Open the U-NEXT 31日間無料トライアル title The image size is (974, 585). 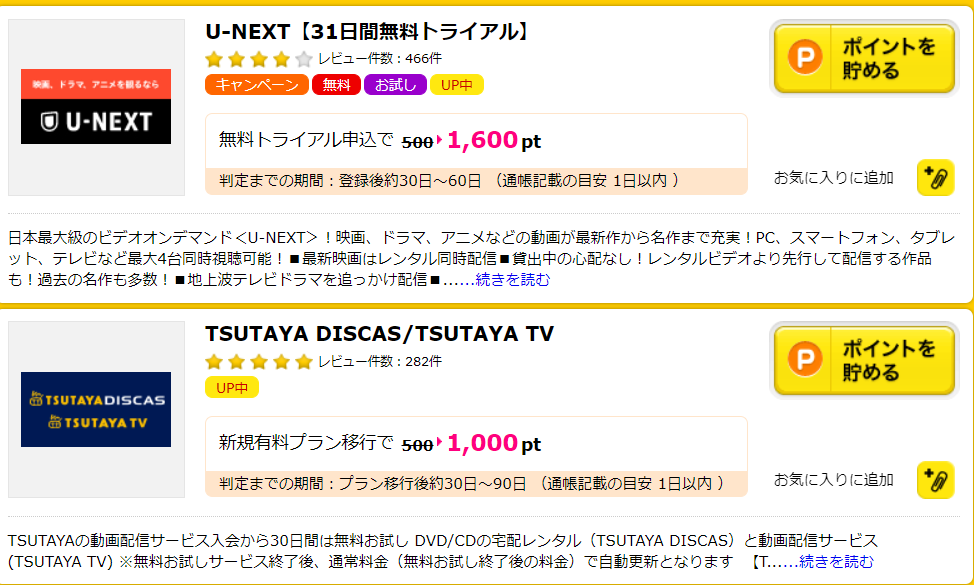[368, 32]
